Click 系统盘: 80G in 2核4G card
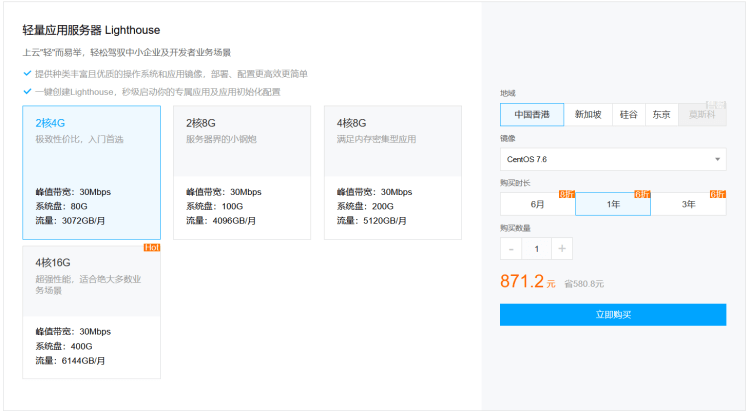The width and height of the screenshot is (750, 414). (x=62, y=207)
